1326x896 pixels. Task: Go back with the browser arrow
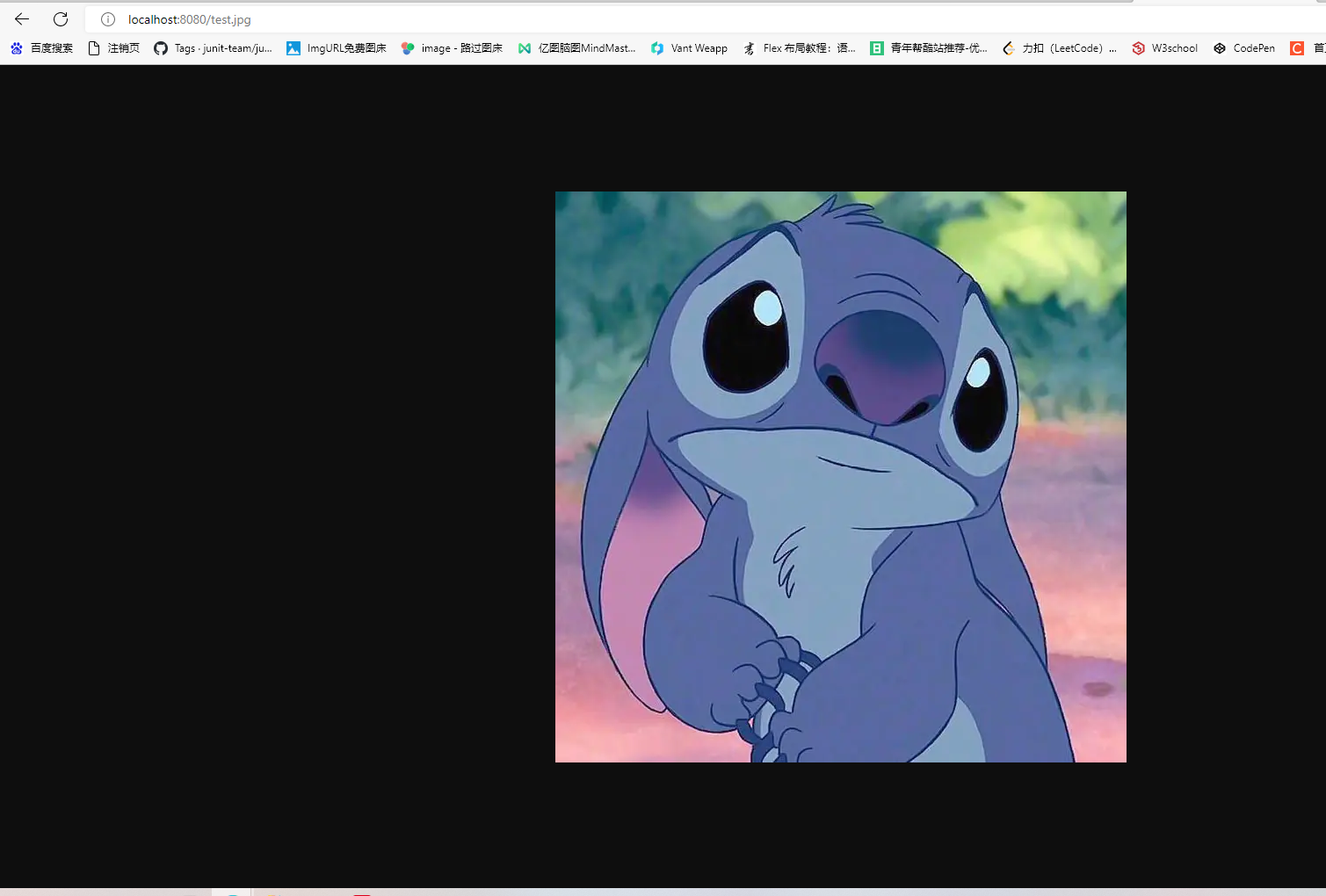tap(22, 19)
